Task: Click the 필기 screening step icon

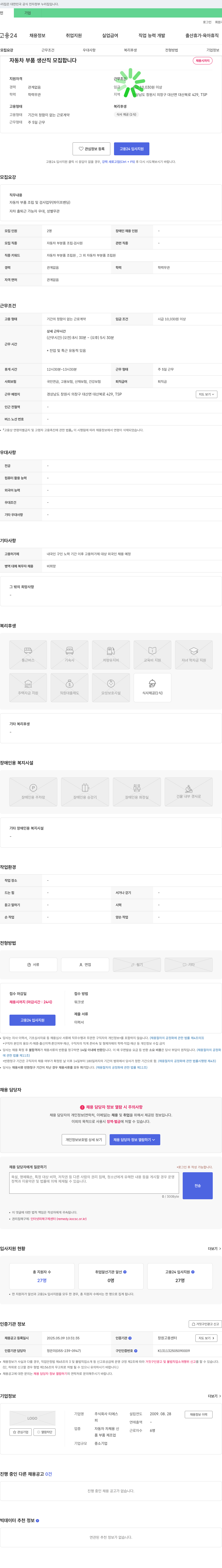Action: click(137, 965)
